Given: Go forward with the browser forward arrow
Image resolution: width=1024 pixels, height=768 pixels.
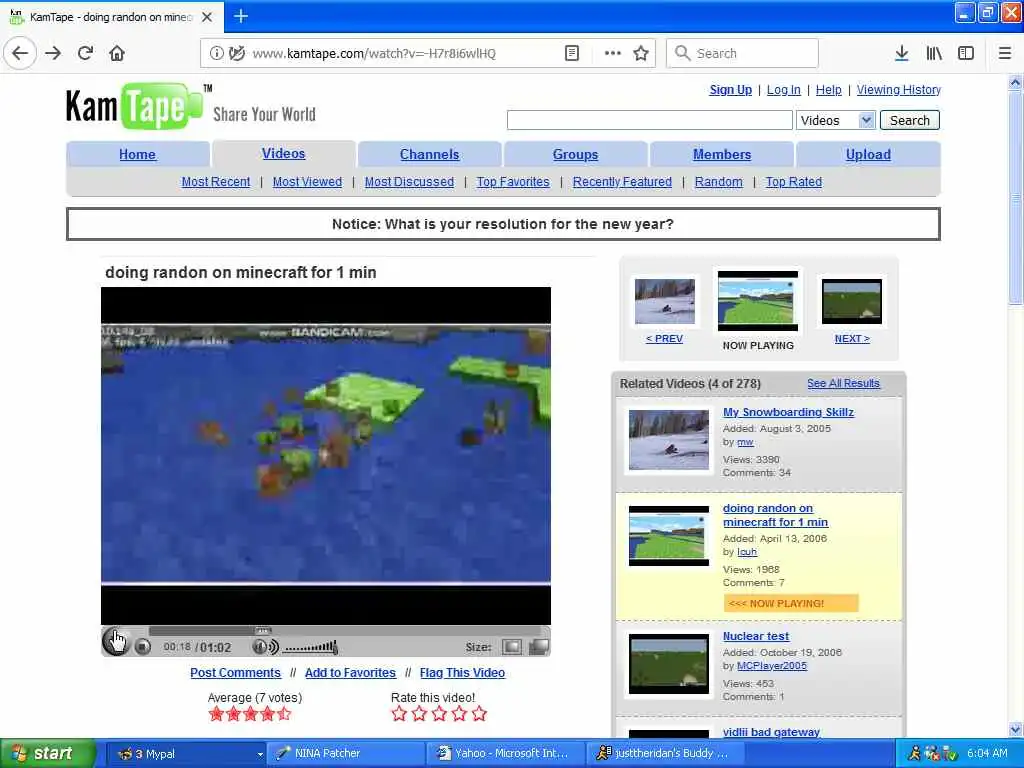Looking at the screenshot, I should [x=53, y=53].
